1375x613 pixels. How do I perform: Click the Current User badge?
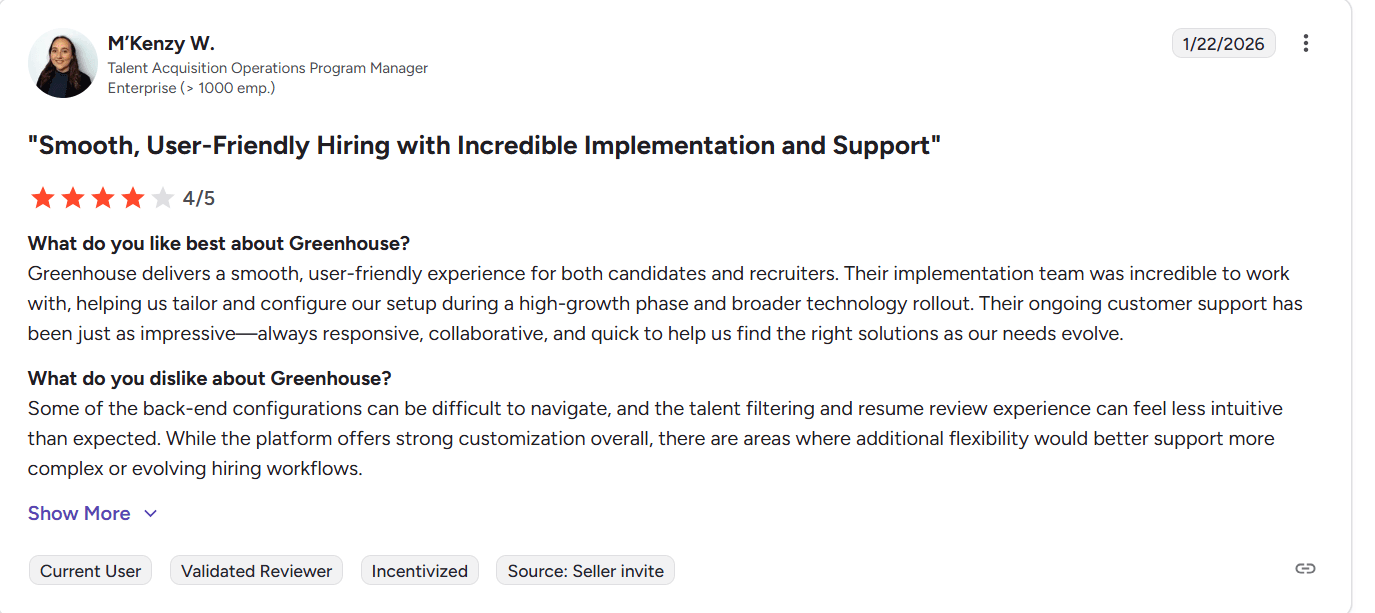click(90, 570)
